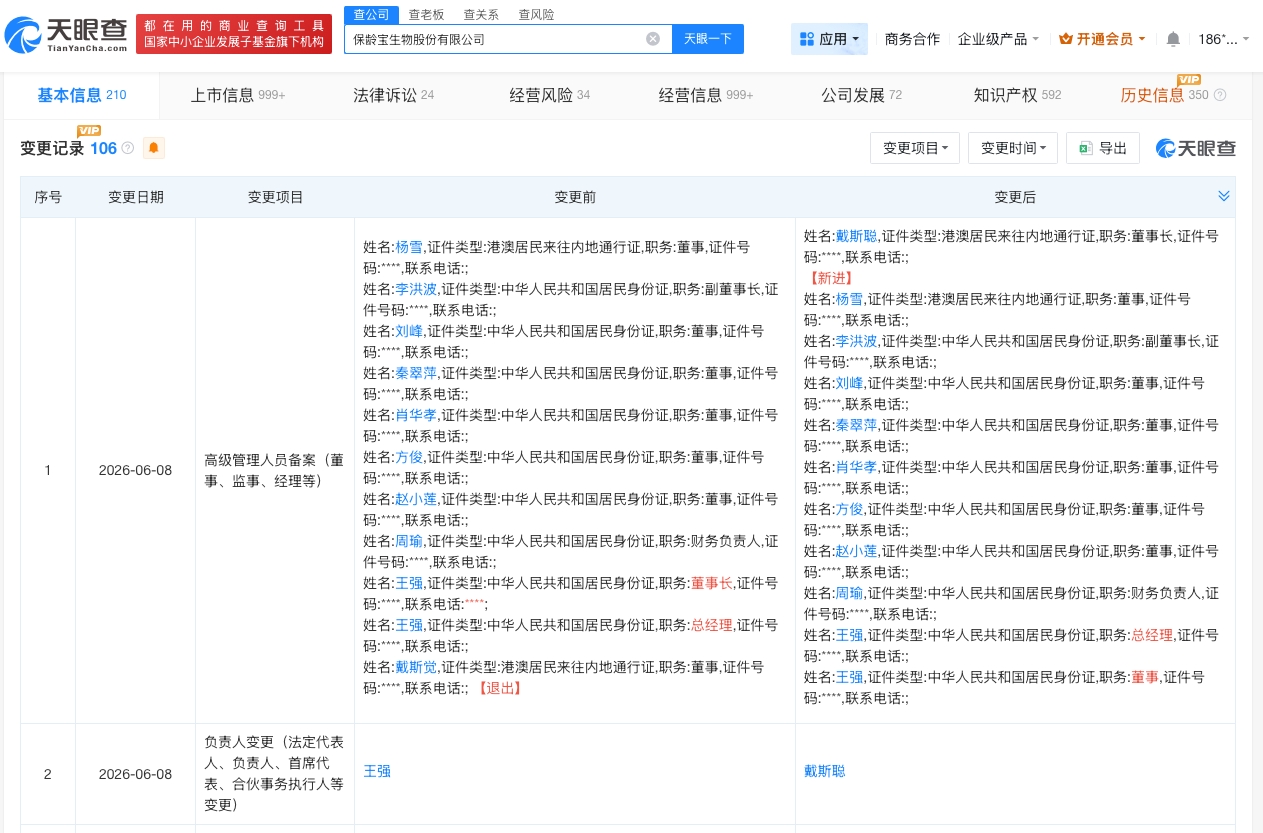This screenshot has height=833, width=1263.
Task: Open the 应用 dropdown menu
Action: pos(829,39)
